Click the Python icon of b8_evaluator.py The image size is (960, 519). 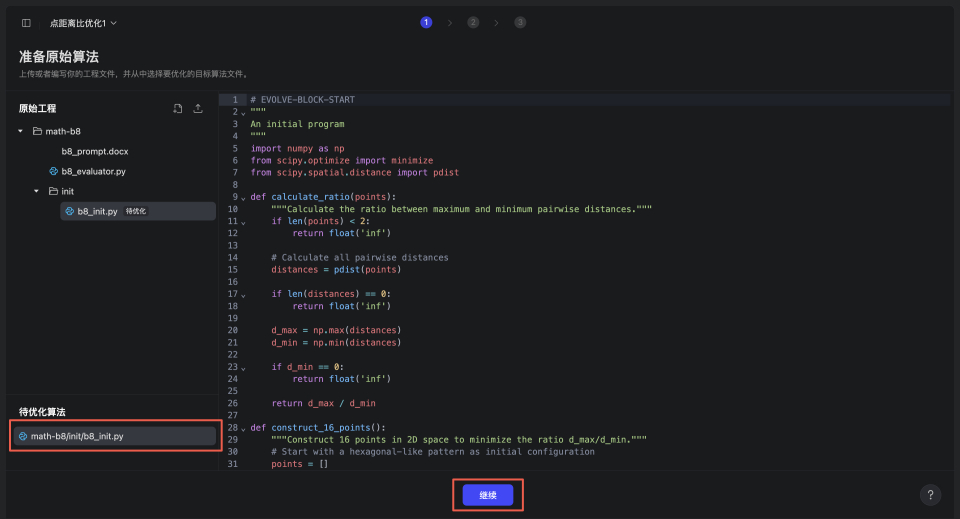(53, 171)
